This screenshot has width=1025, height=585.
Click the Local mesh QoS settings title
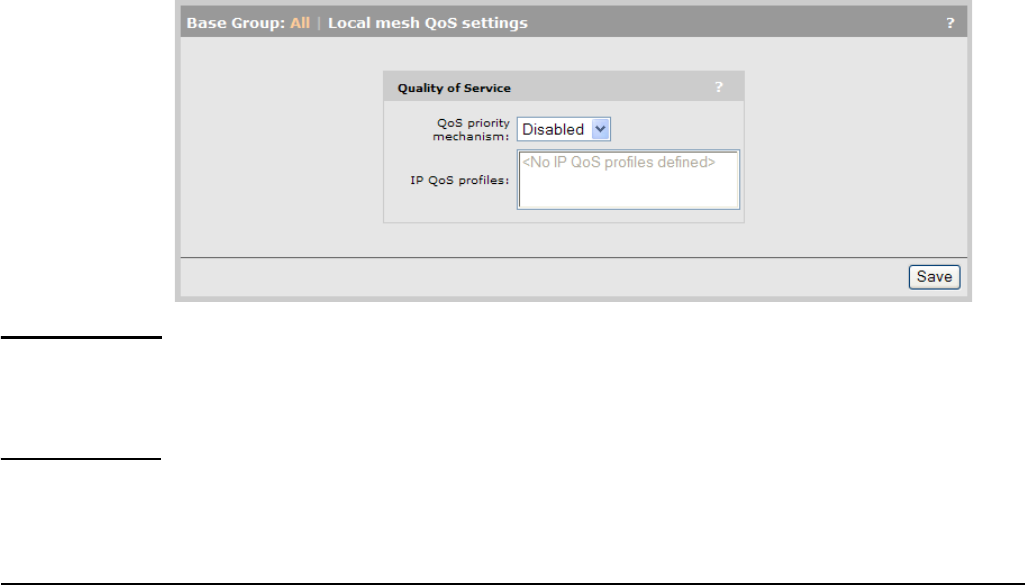[428, 23]
